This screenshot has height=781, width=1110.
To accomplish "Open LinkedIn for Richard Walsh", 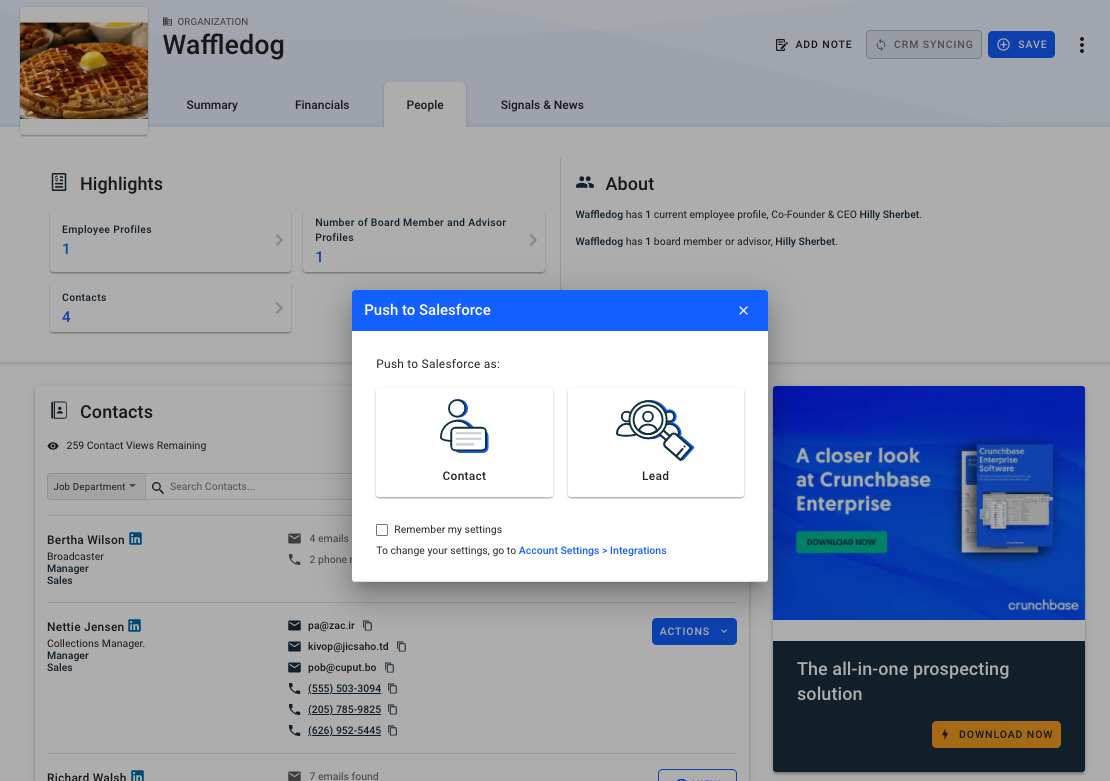I will 136,775.
